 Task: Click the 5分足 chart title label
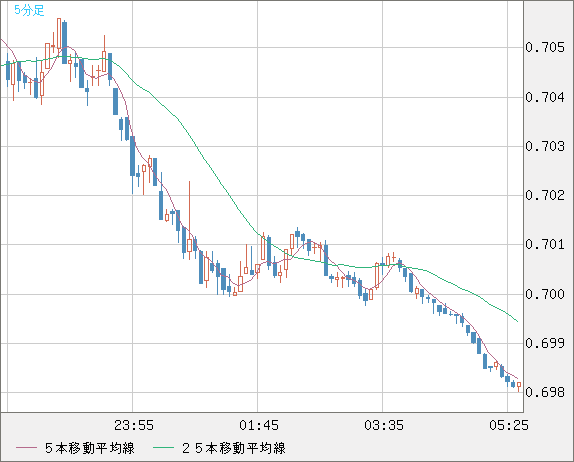[x=29, y=10]
